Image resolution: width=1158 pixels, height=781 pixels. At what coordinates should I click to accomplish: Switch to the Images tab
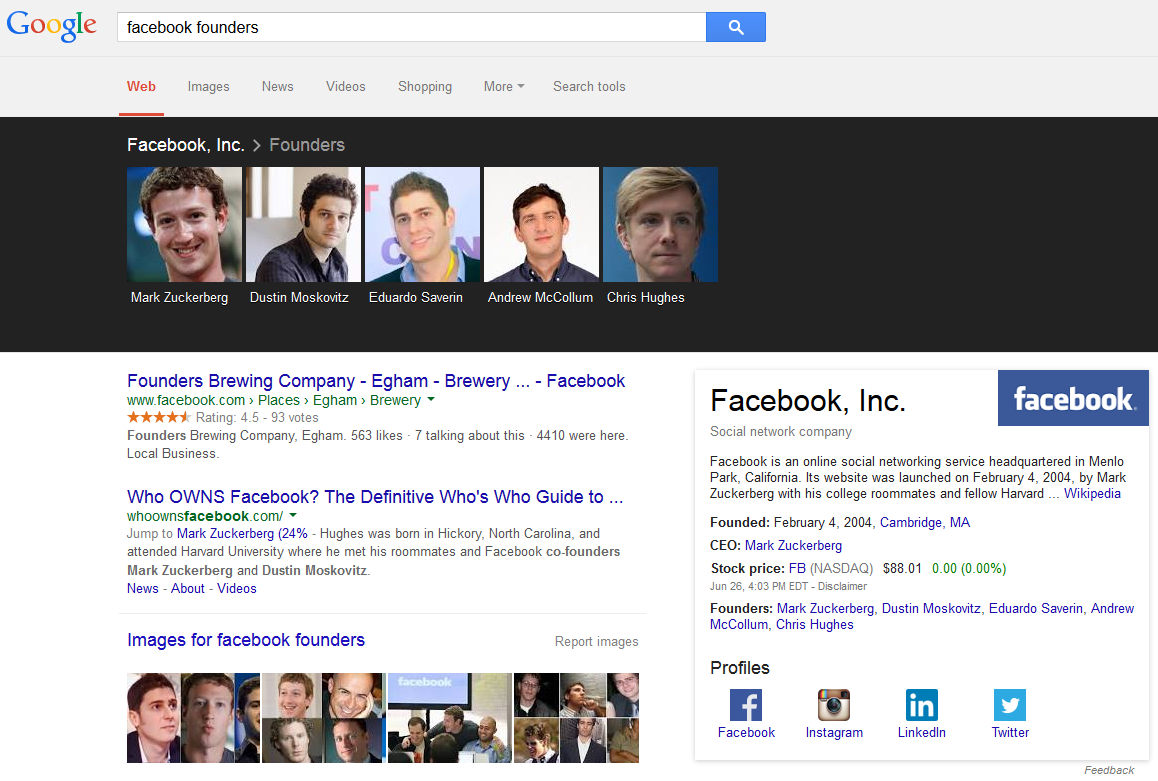coord(208,87)
